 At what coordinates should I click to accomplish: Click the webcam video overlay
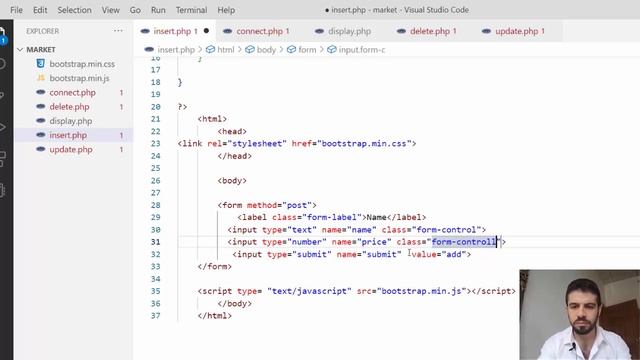pos(580,315)
